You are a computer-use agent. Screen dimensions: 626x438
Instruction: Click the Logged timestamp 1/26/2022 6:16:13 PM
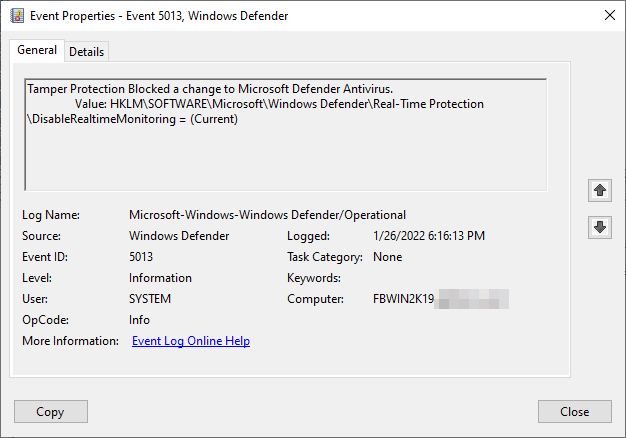(429, 236)
